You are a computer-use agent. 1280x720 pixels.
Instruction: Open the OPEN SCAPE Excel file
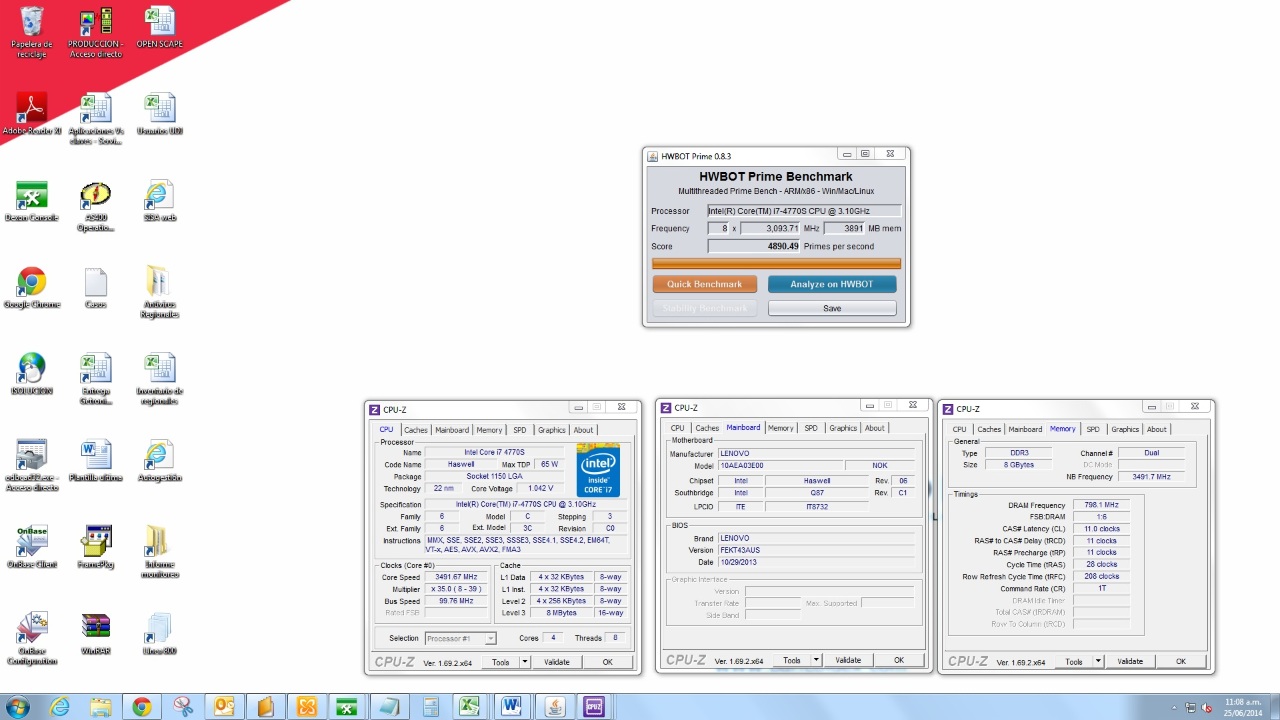[159, 28]
